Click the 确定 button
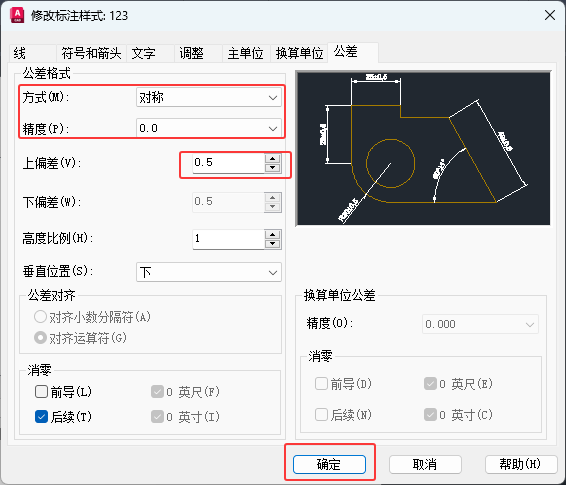 [329, 464]
